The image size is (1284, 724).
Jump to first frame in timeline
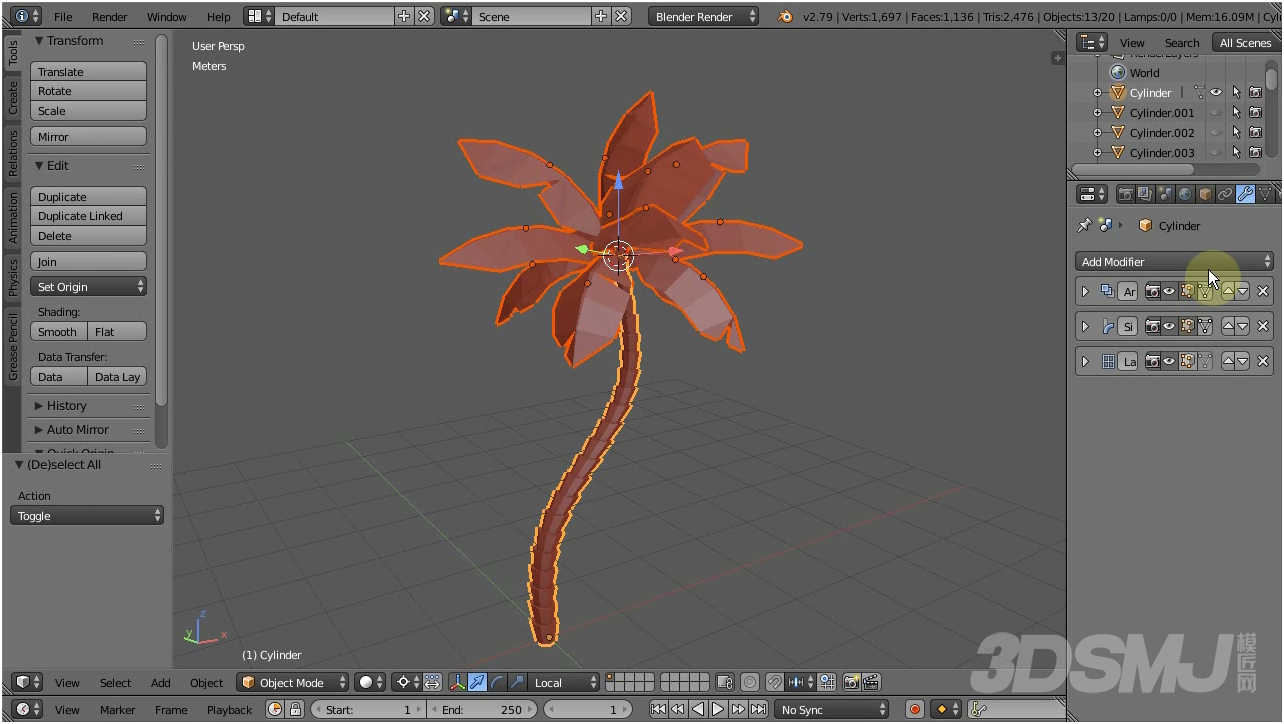tap(658, 710)
